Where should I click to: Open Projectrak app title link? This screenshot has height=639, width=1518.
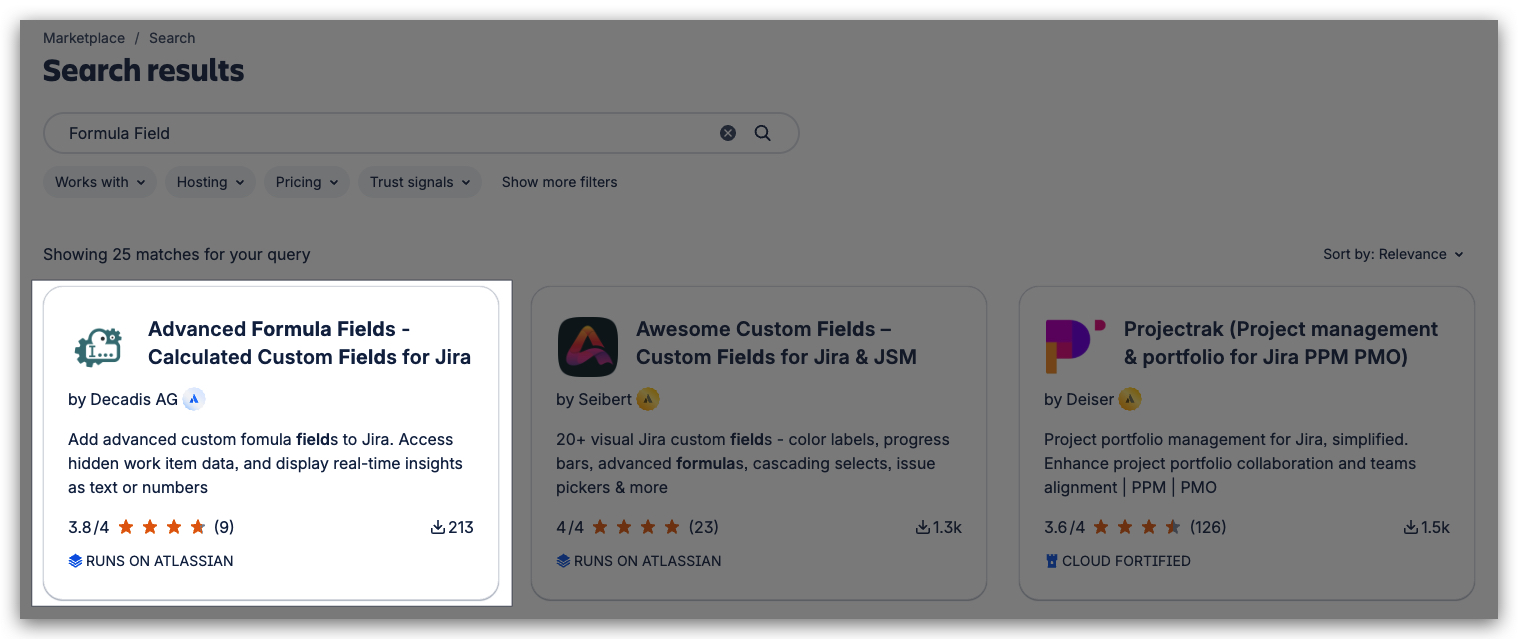click(1280, 343)
